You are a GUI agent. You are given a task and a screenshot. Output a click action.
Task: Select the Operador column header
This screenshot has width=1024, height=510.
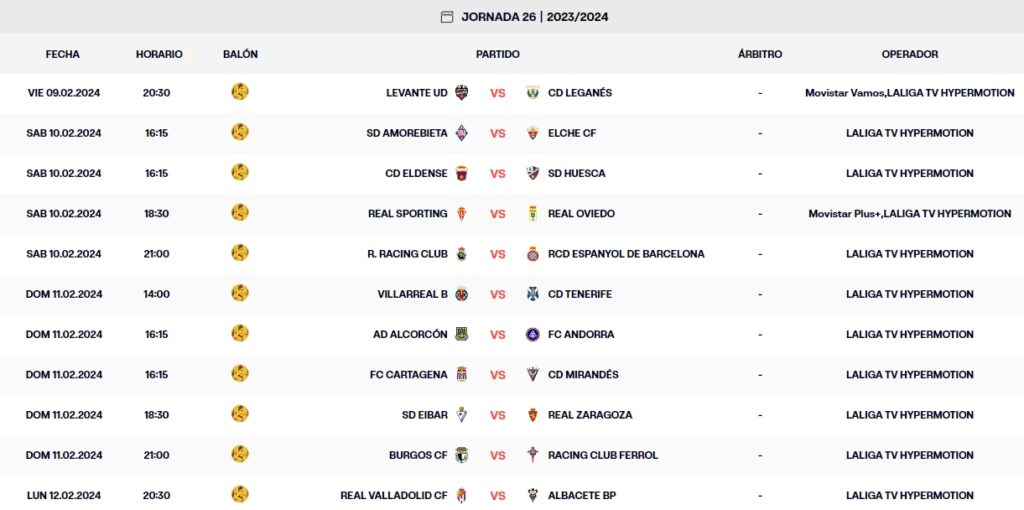(x=909, y=54)
